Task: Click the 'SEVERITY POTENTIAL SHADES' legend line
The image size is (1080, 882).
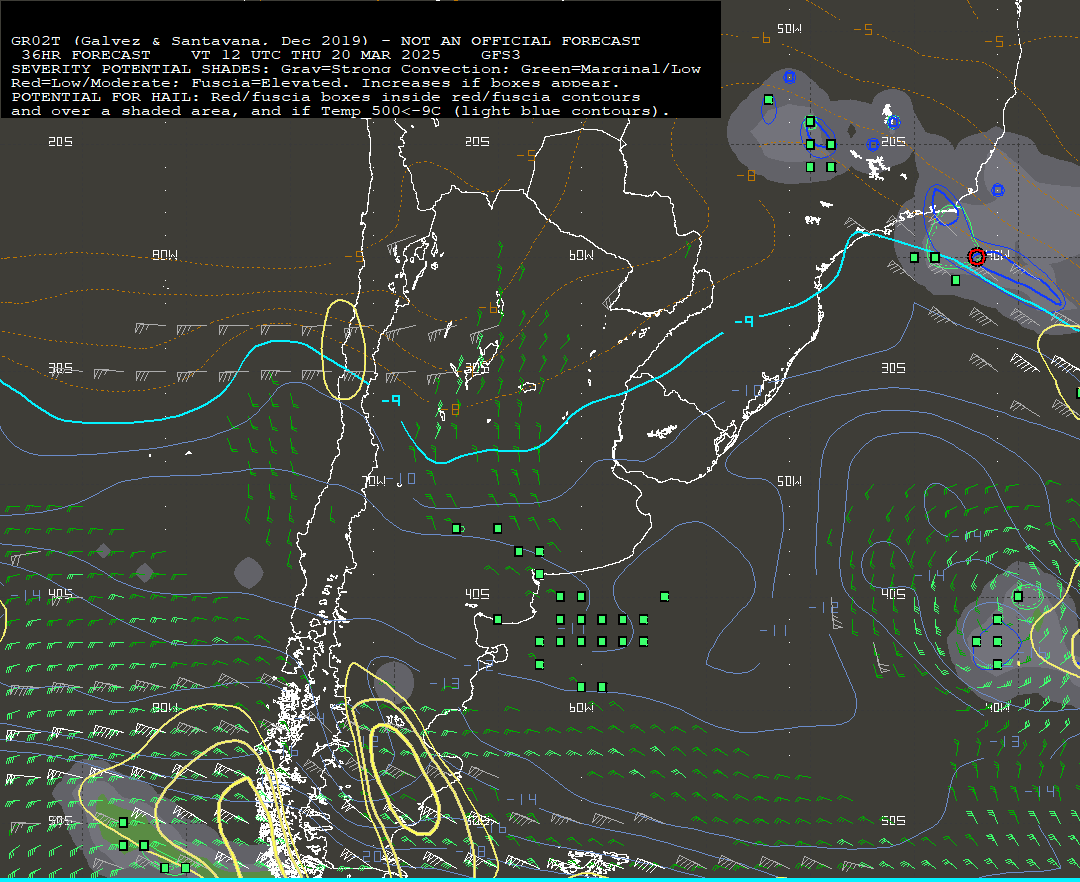Action: tap(356, 69)
